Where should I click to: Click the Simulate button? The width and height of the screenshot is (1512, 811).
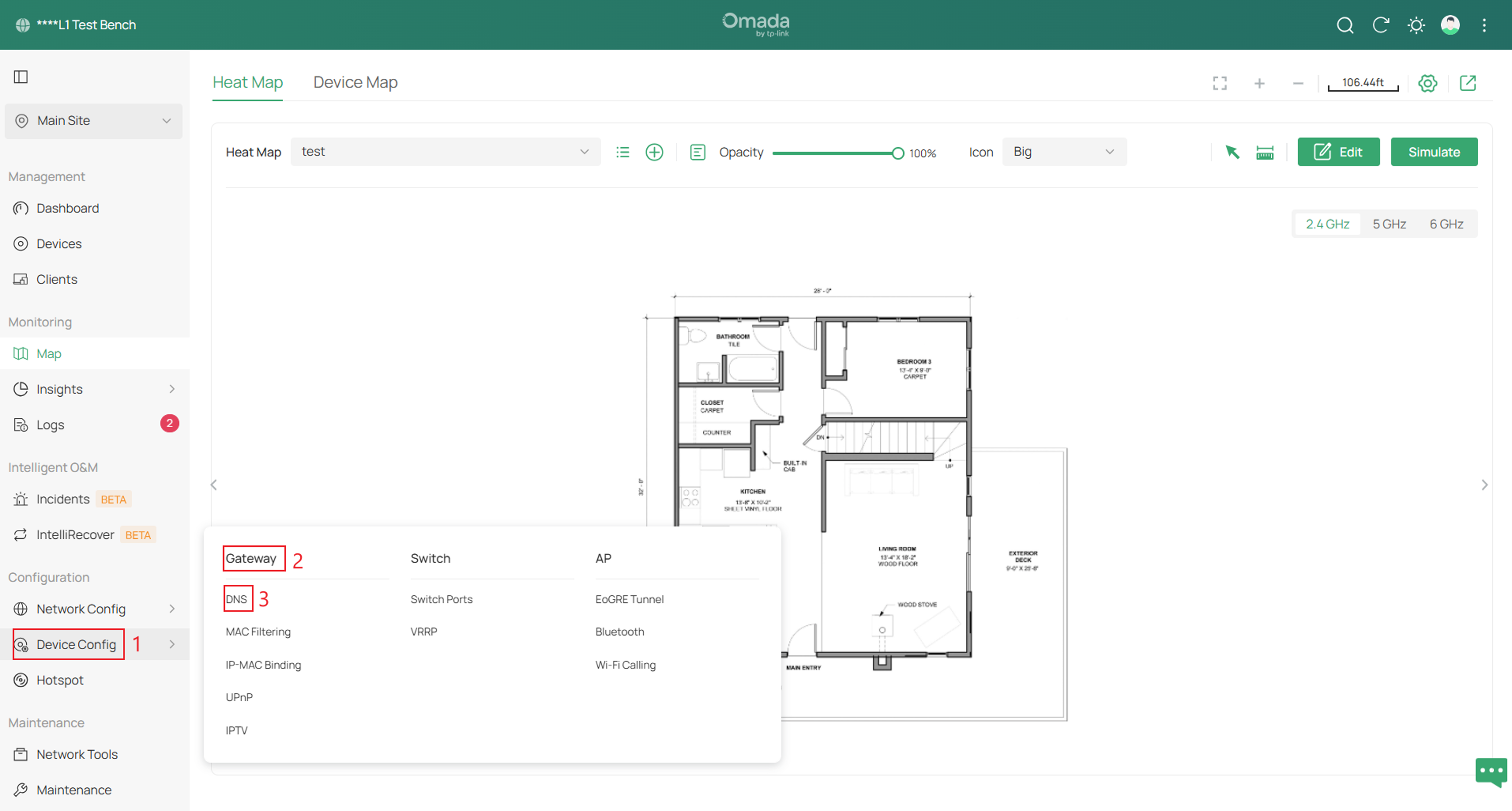pyautogui.click(x=1434, y=152)
